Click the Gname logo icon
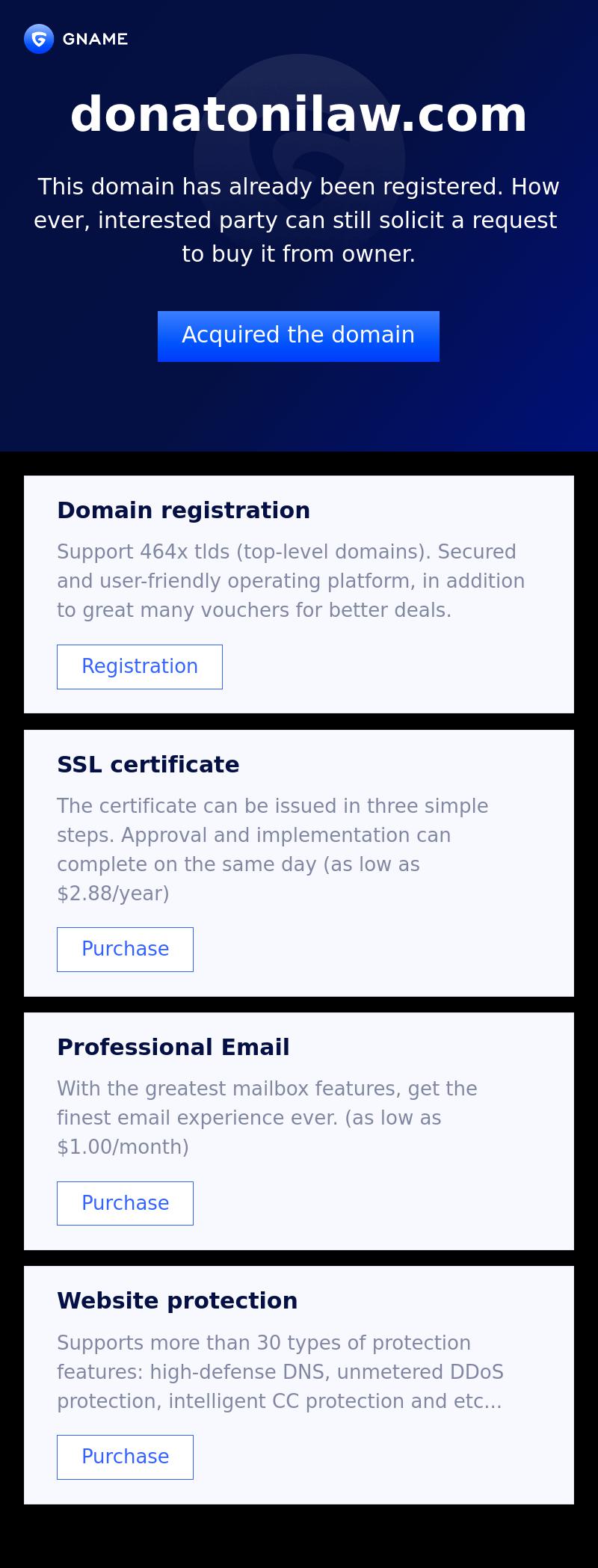Screen dimensions: 598x1568 [x=39, y=39]
